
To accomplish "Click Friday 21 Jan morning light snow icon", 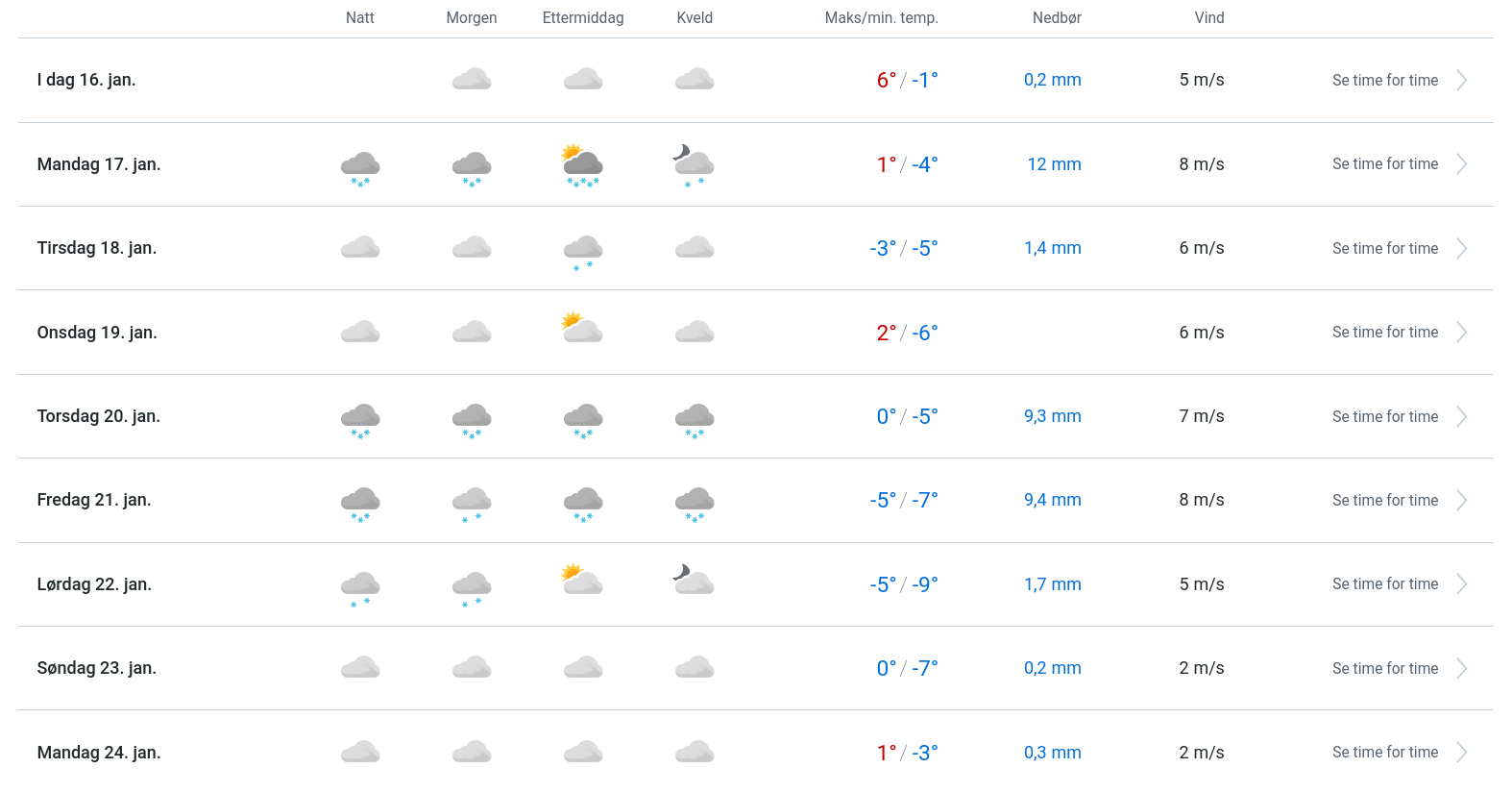I will click(x=472, y=502).
